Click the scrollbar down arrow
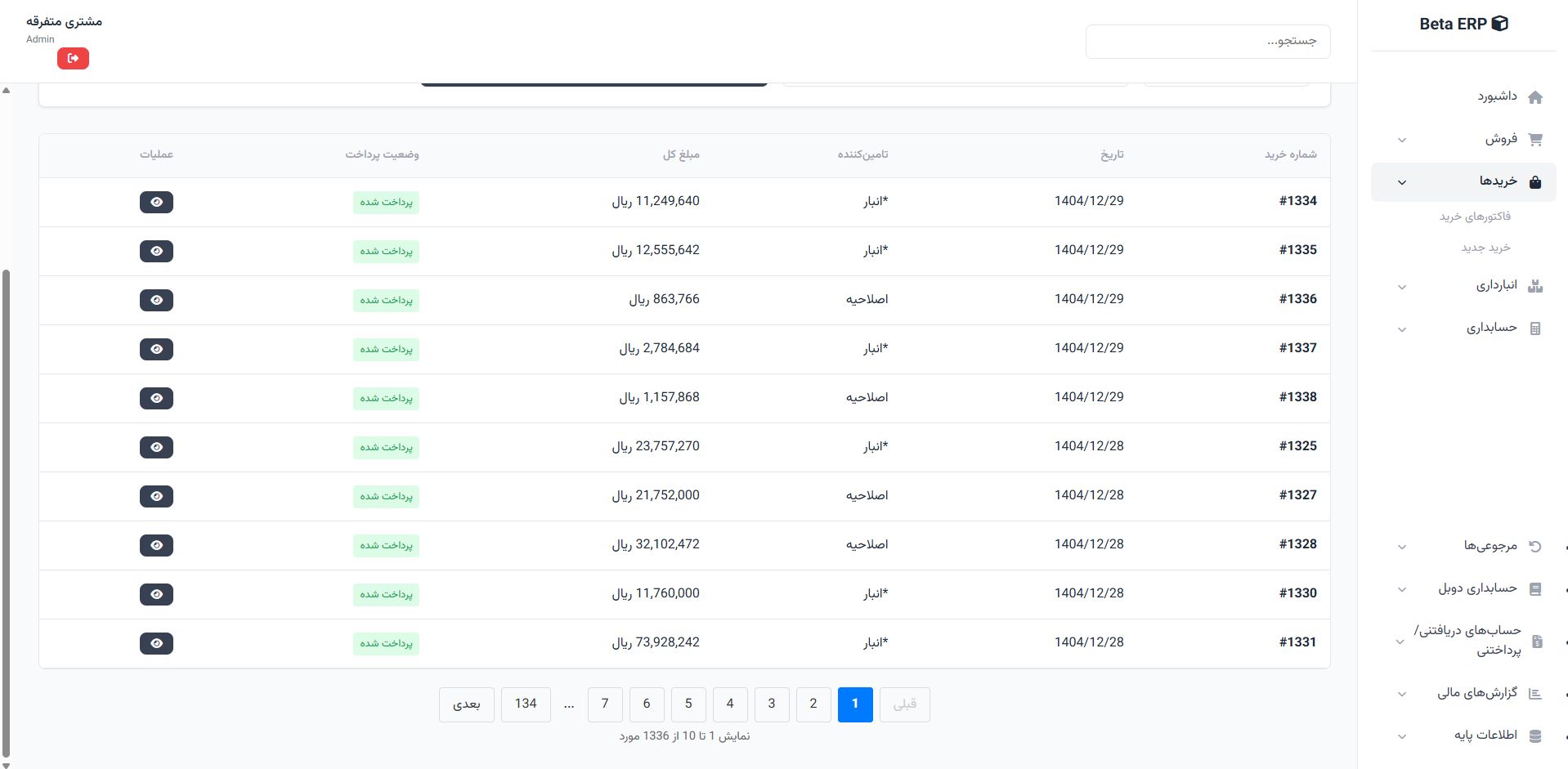 7,765
